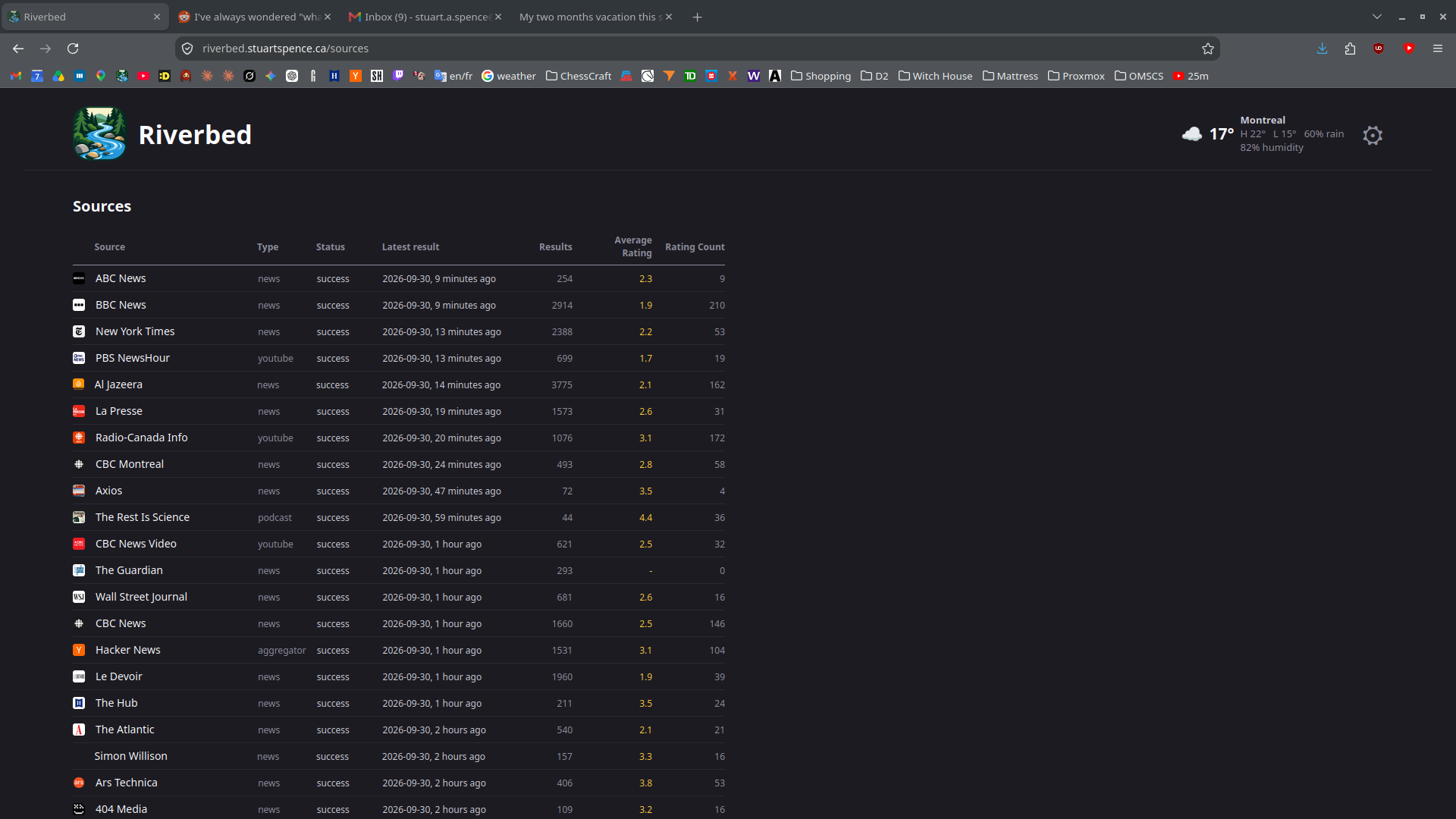The image size is (1456, 819).
Task: Open the Radio-Canada Info source
Action: [x=142, y=438]
